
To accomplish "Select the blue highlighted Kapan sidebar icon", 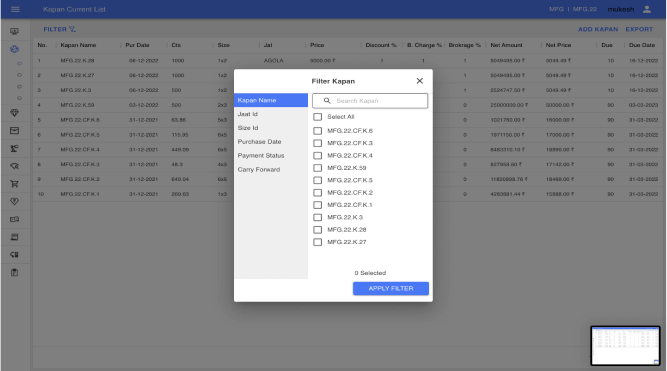I will coord(14,49).
